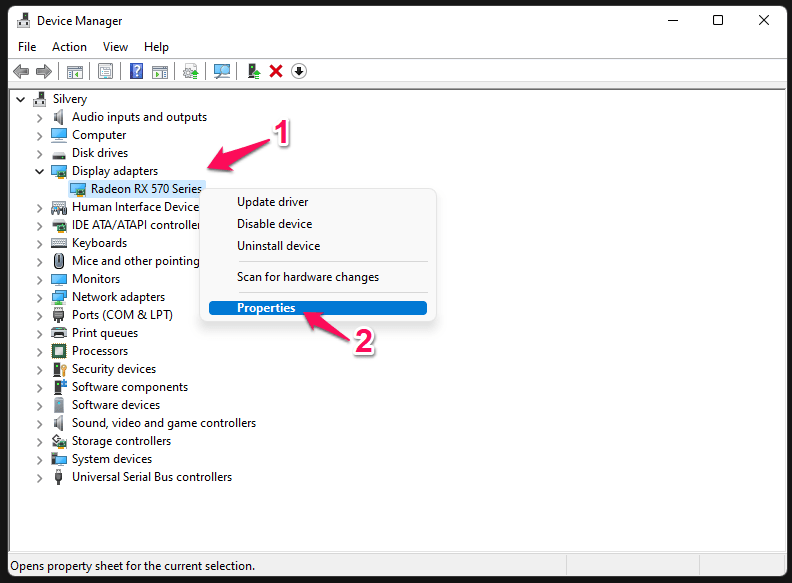This screenshot has height=583, width=792.
Task: Open the Action menu
Action: pos(69,47)
